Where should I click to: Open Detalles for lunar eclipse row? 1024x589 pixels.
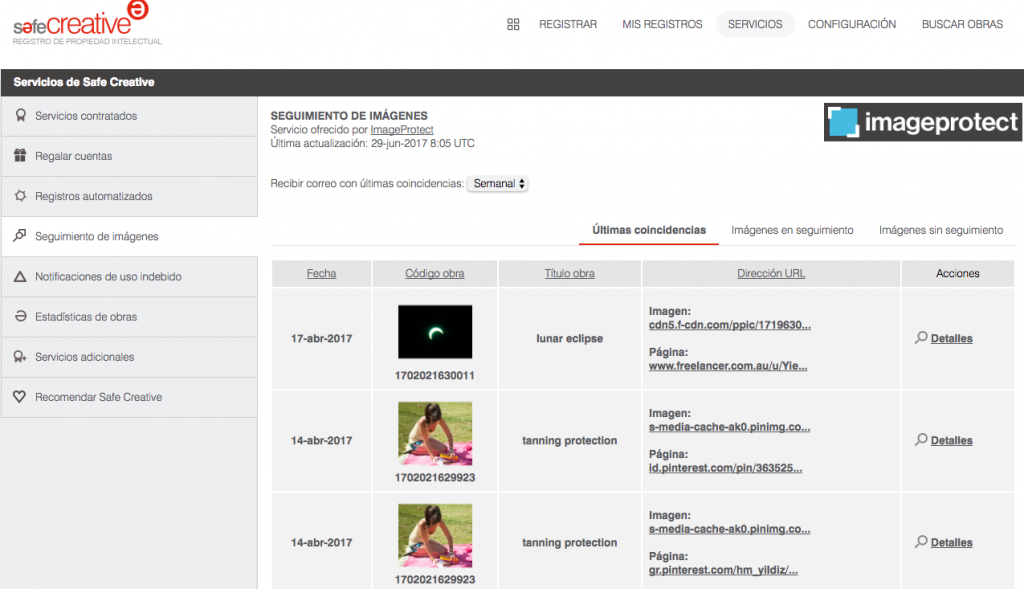click(x=951, y=339)
